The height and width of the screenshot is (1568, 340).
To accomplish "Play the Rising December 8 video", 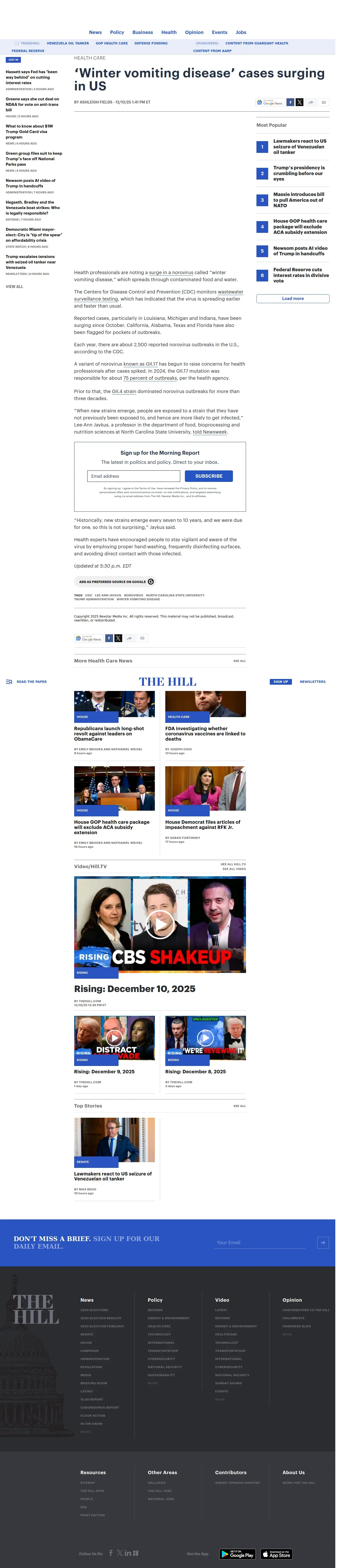I will pos(205,1037).
